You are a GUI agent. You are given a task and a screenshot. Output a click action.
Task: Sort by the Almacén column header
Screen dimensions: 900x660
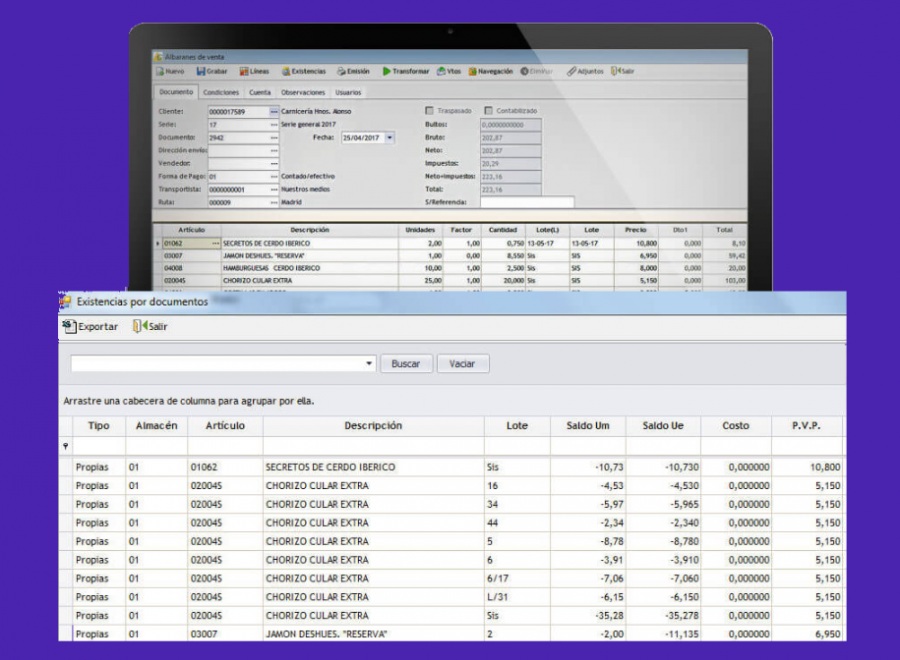pos(157,426)
